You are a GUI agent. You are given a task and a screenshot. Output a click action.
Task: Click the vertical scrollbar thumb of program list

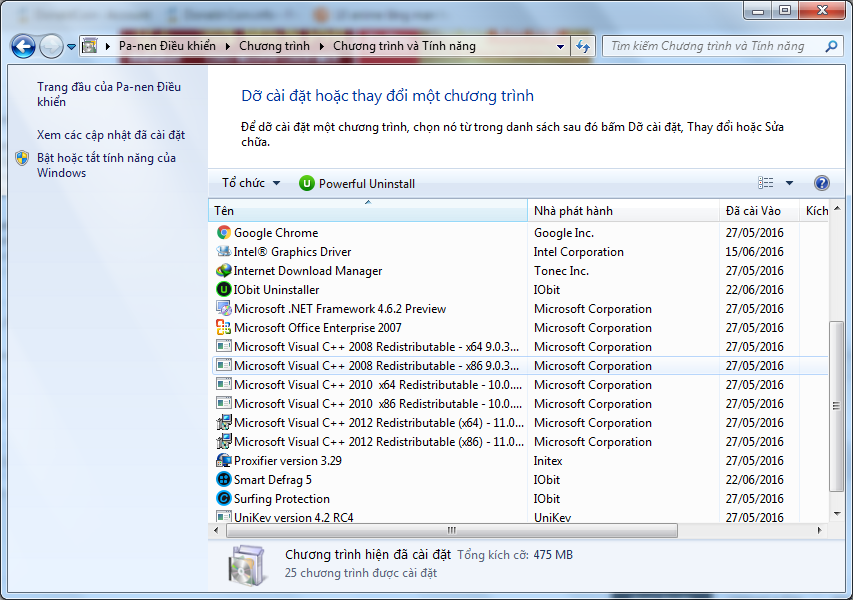[x=836, y=406]
